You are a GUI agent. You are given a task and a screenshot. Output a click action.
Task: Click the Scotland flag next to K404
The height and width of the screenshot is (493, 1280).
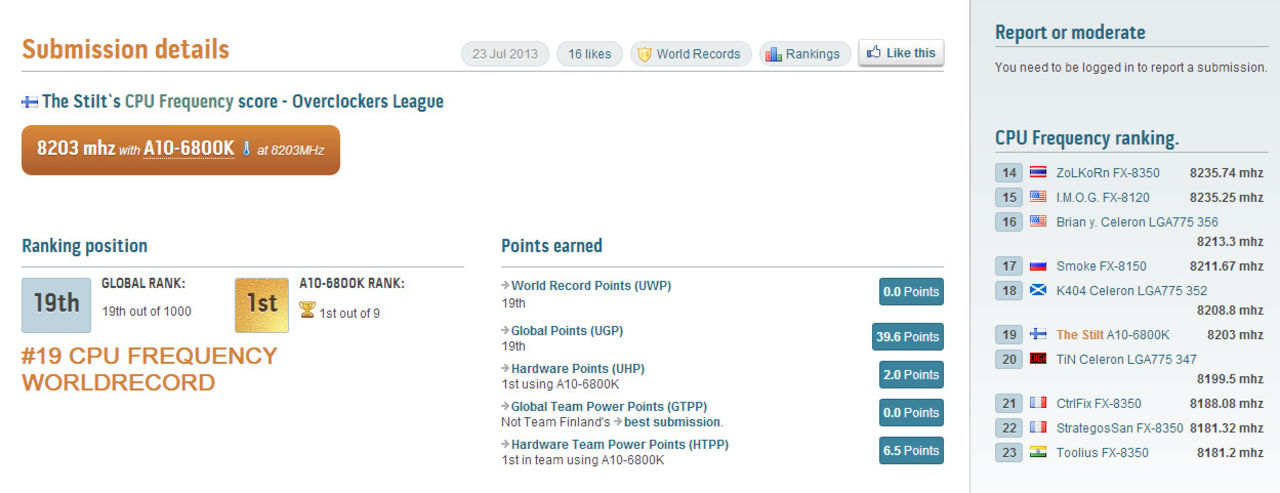coord(1038,291)
